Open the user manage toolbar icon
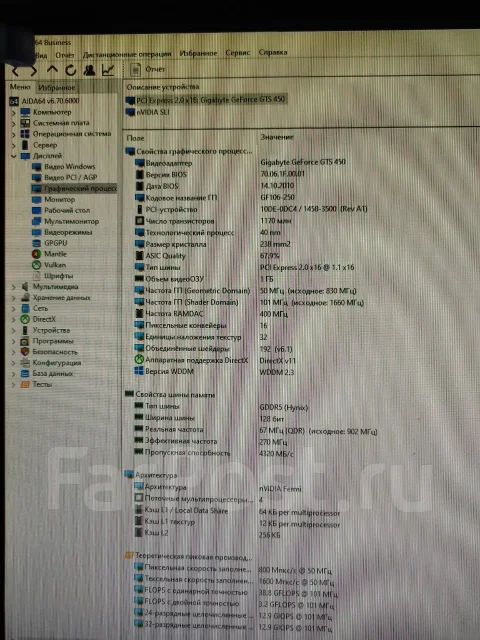This screenshot has width=480, height=640. click(x=89, y=70)
